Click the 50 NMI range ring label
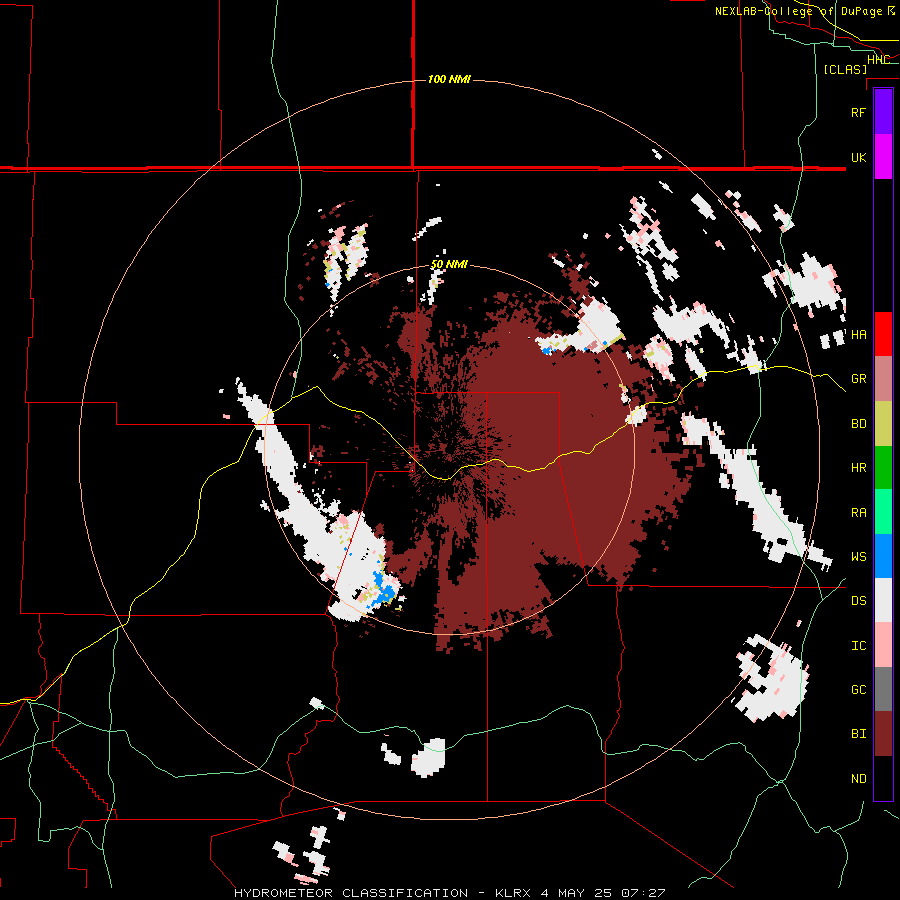 (449, 264)
